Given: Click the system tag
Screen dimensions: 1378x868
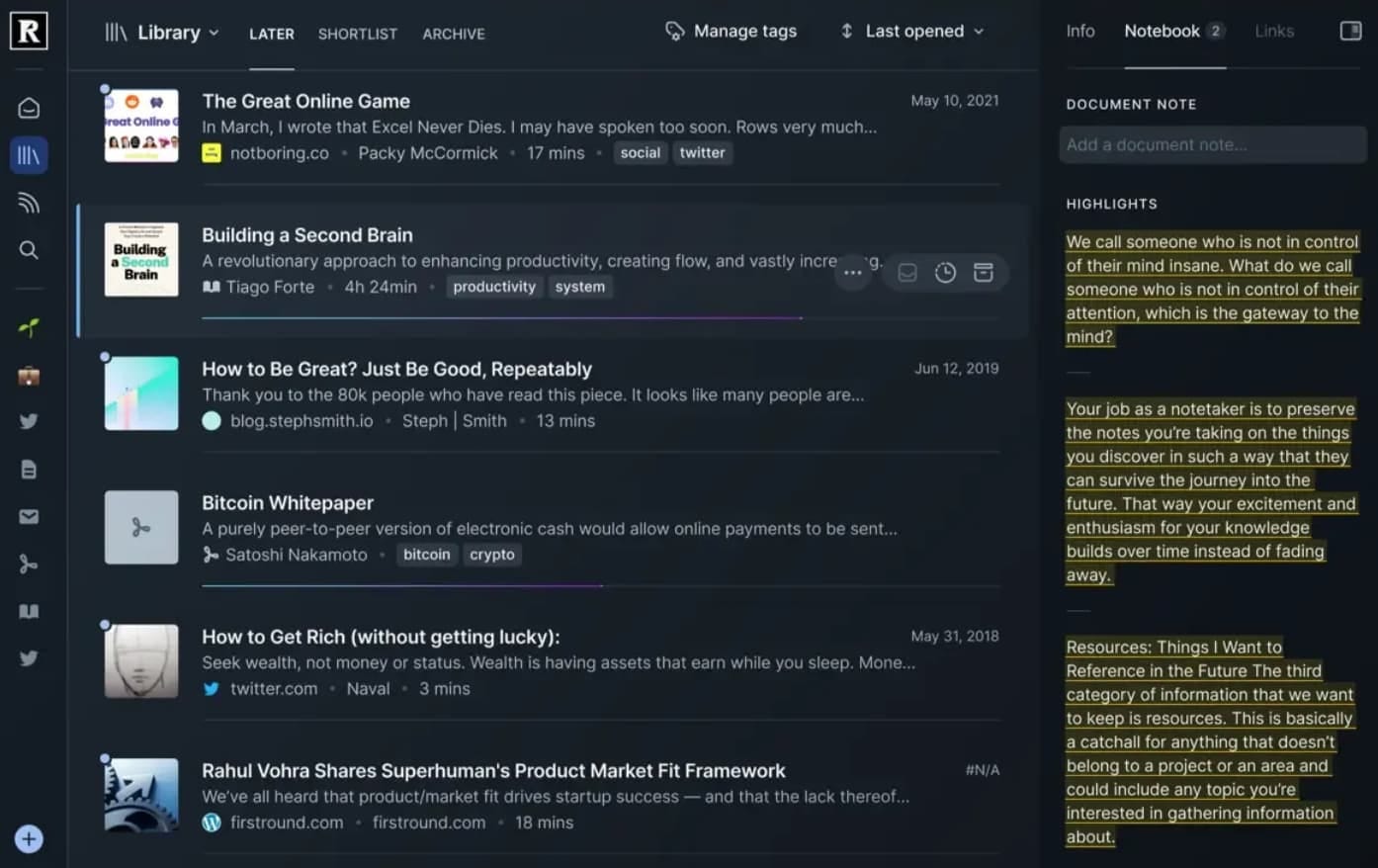Looking at the screenshot, I should pyautogui.click(x=580, y=287).
